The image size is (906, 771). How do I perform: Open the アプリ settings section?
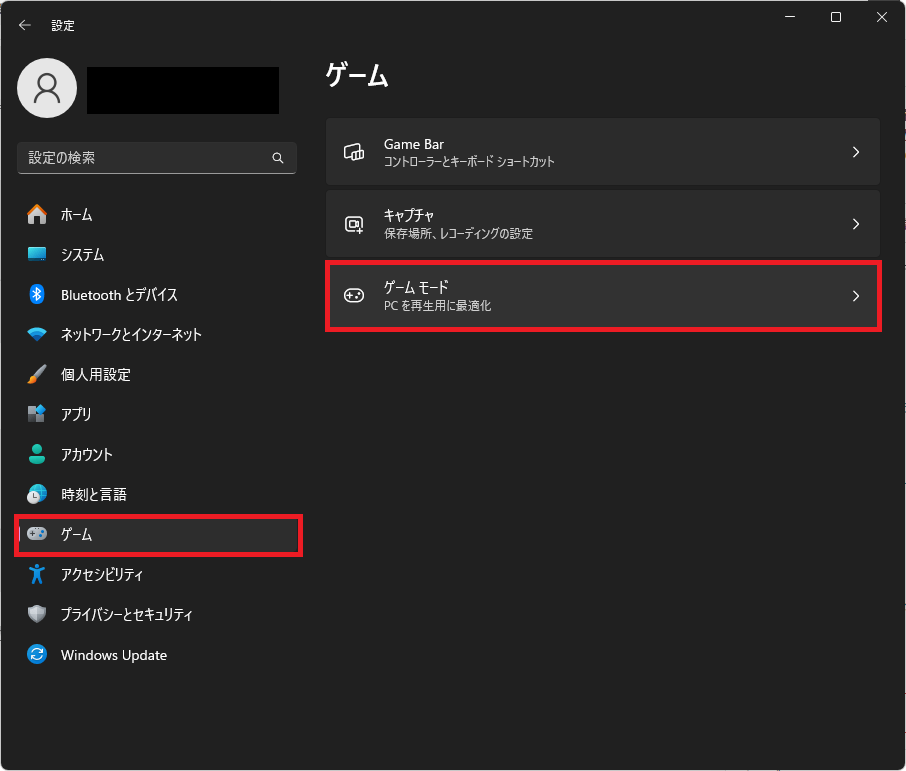[76, 414]
